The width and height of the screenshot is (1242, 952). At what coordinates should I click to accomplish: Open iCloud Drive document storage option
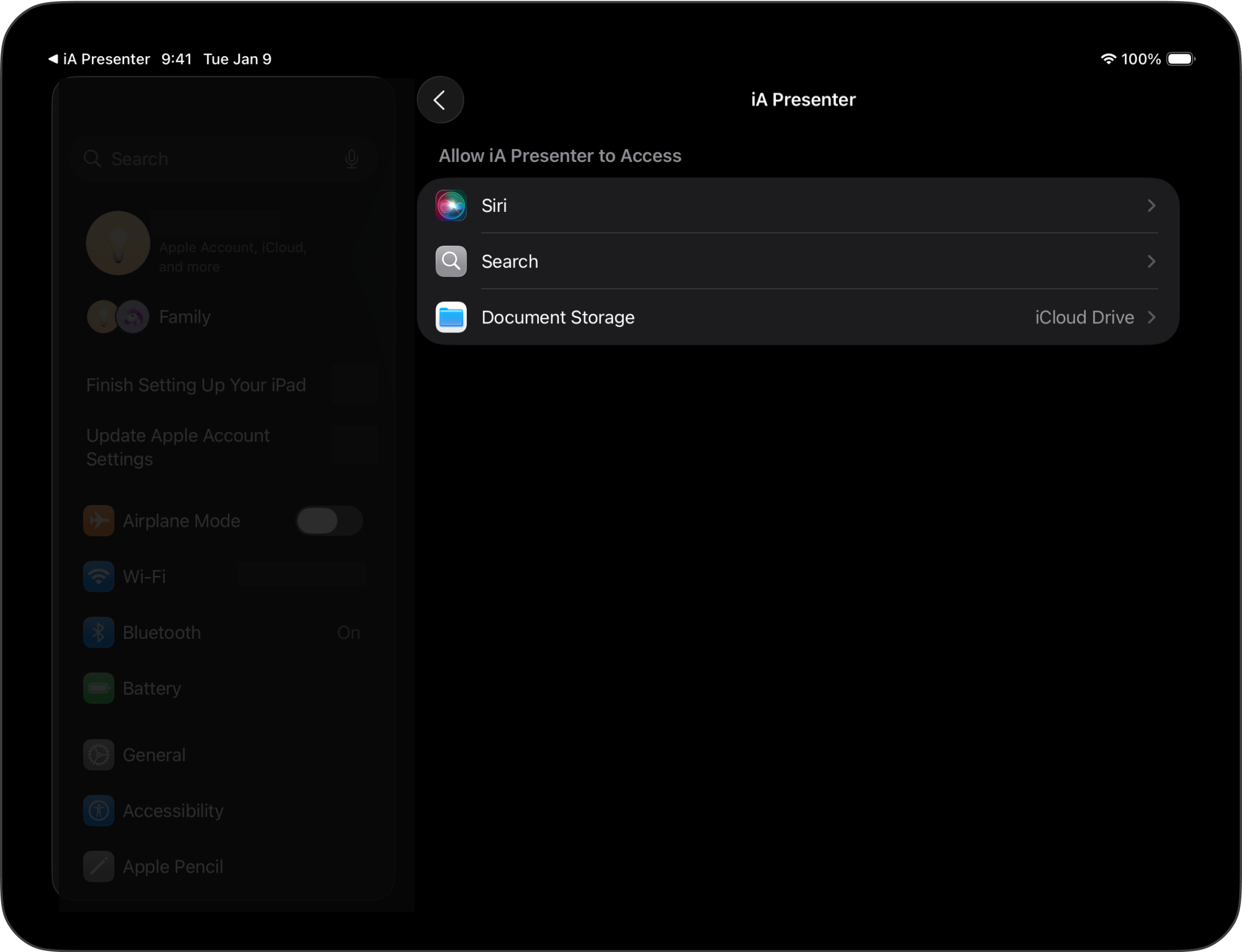[1084, 317]
